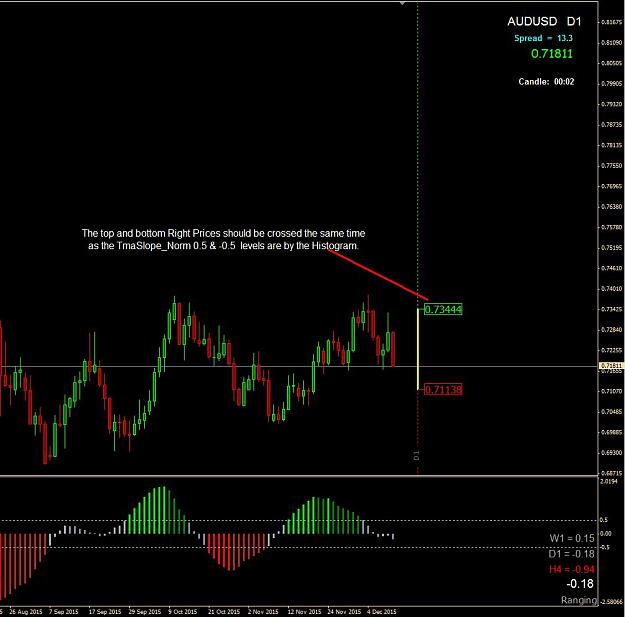
Task: Click the 0.71070 price axis label
Action: (x=612, y=391)
